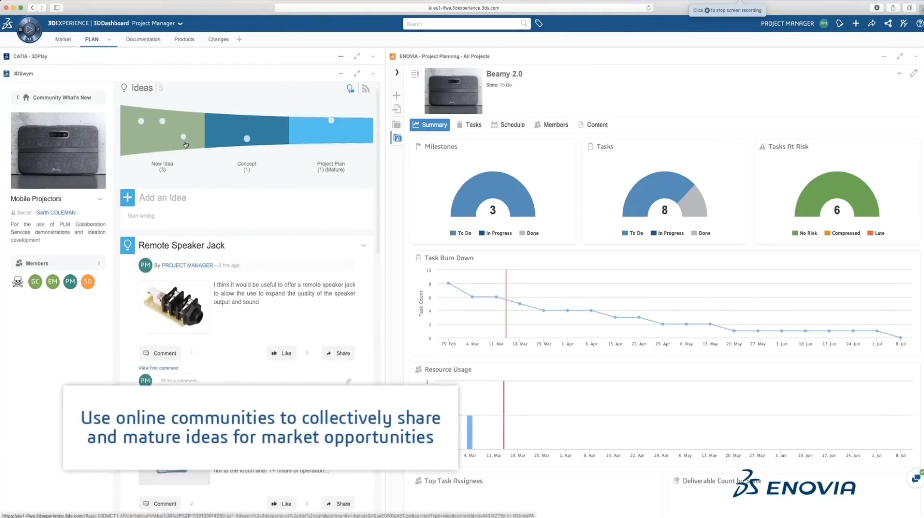Click the plus add icon in top bar

pyautogui.click(x=856, y=24)
